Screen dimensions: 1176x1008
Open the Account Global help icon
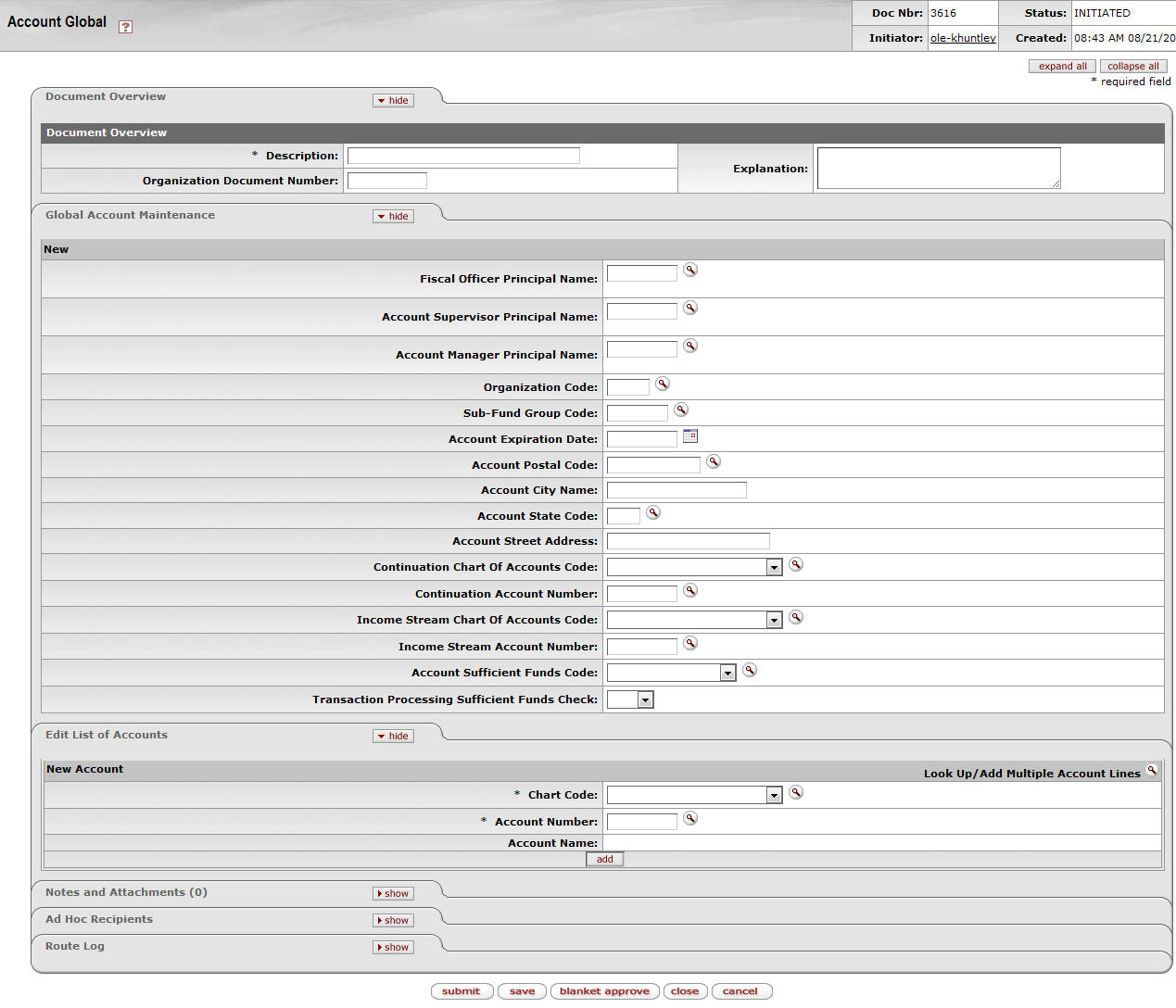click(125, 27)
